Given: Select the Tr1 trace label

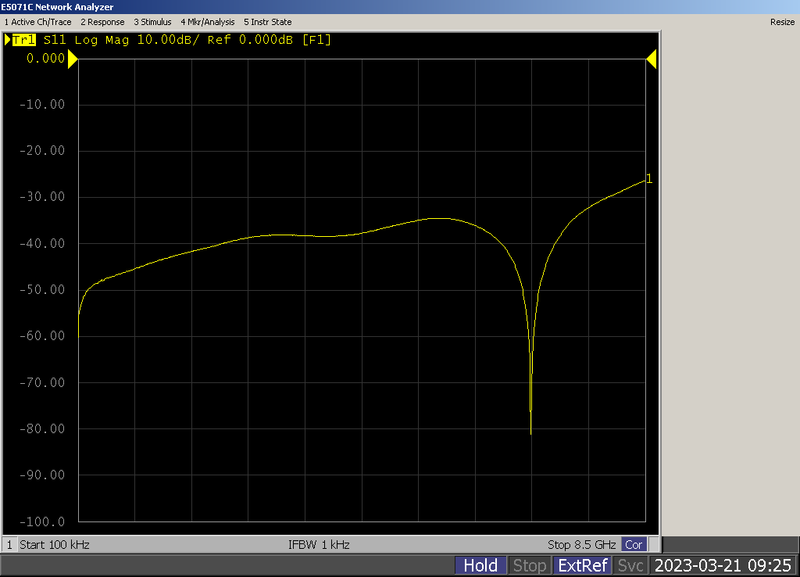Looking at the screenshot, I should [23, 40].
